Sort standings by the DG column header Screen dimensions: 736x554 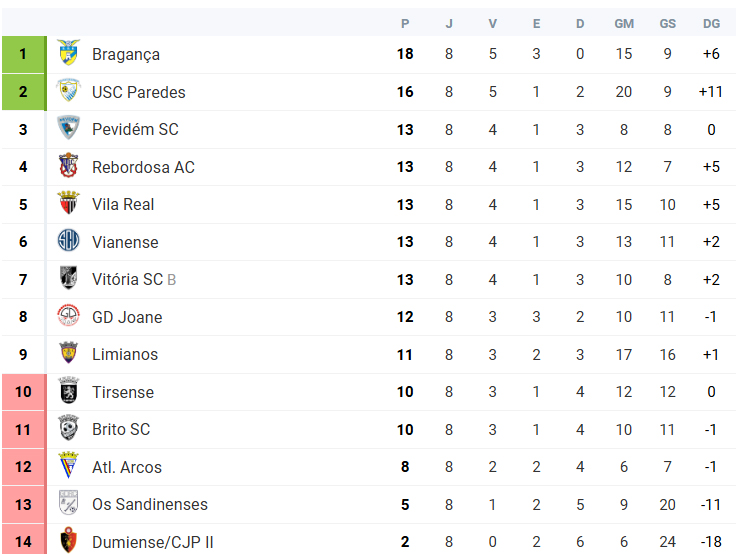[711, 23]
